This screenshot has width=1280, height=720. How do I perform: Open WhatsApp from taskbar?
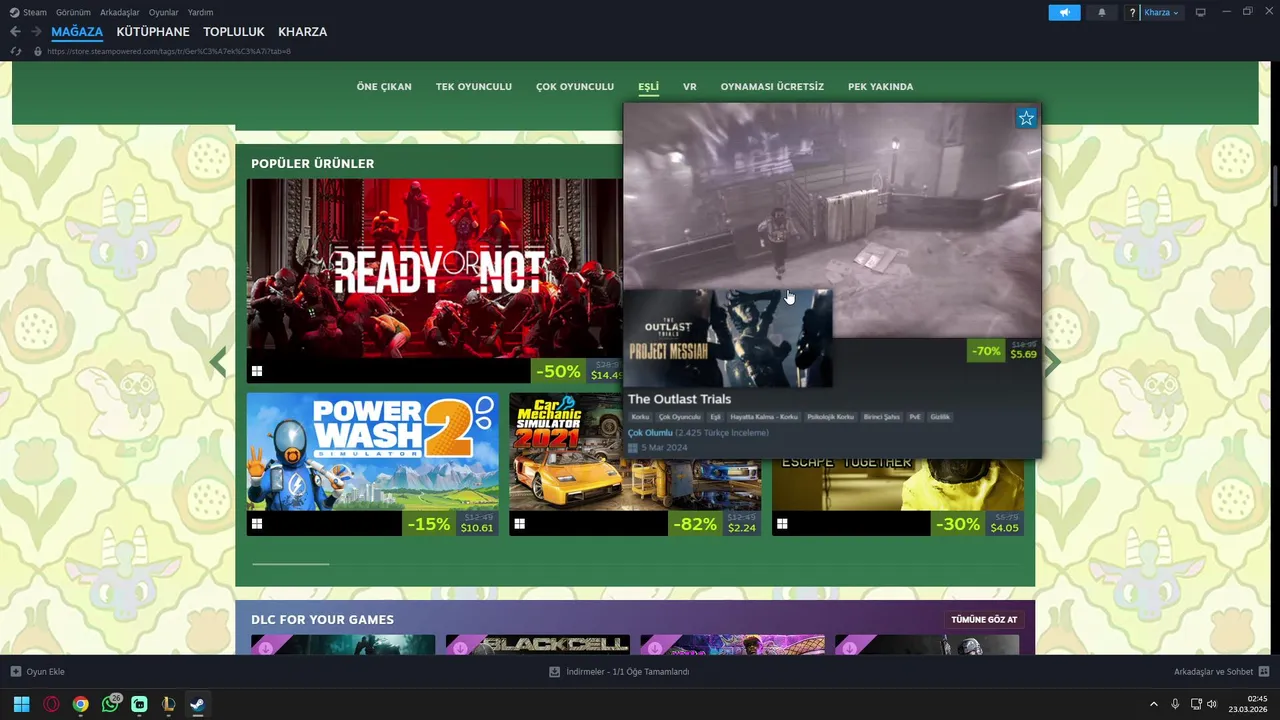110,704
